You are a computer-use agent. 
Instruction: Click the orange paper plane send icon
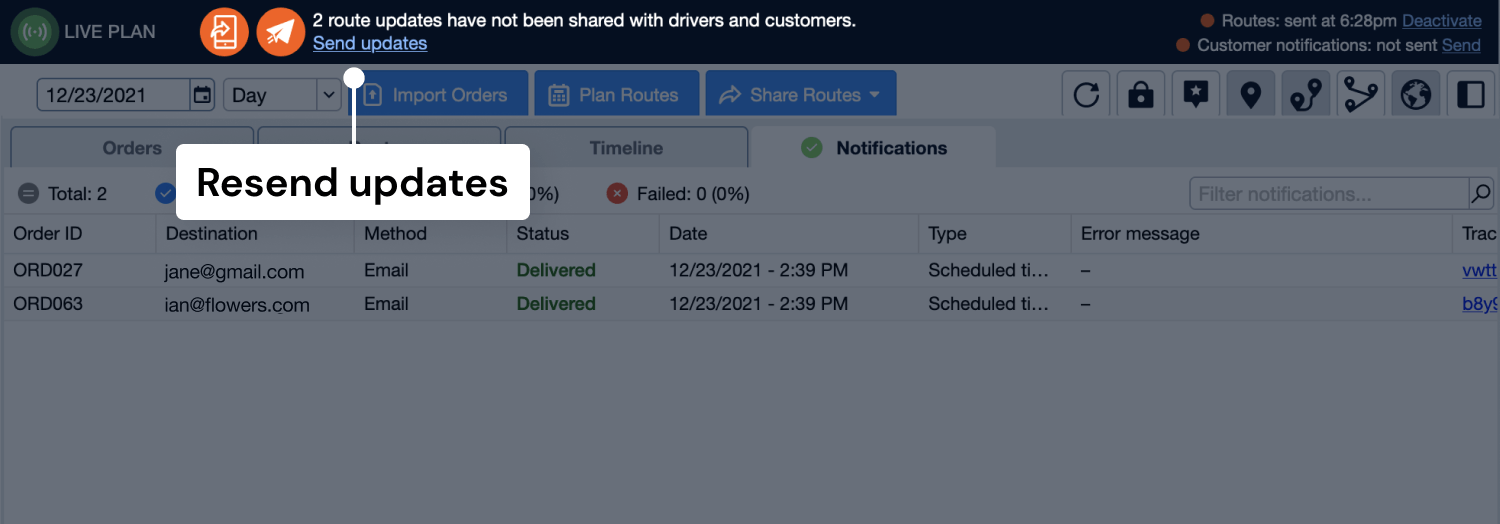281,31
